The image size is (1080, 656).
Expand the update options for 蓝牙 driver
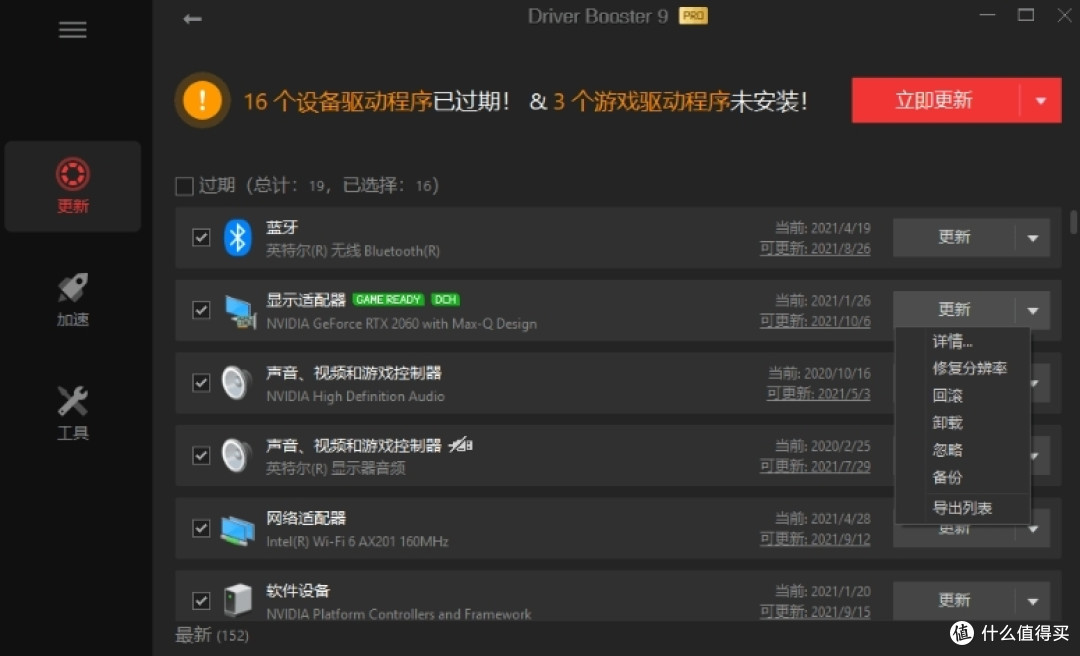1032,237
